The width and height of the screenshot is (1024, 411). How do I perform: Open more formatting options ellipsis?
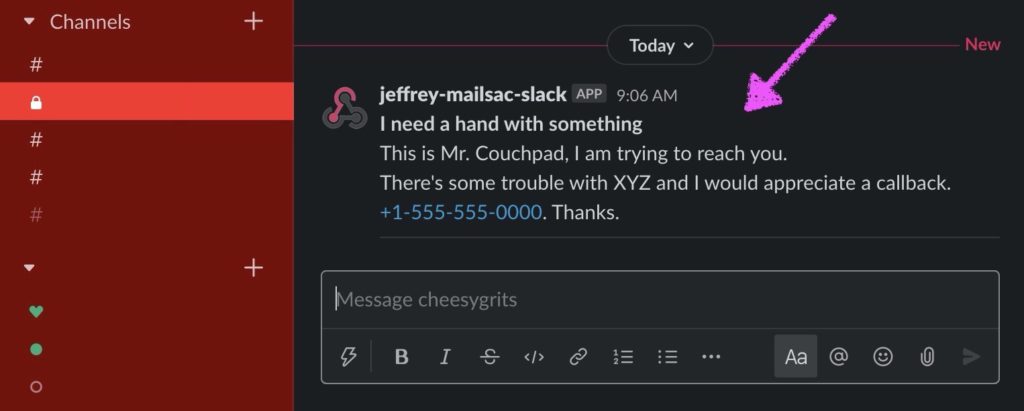pyautogui.click(x=711, y=357)
